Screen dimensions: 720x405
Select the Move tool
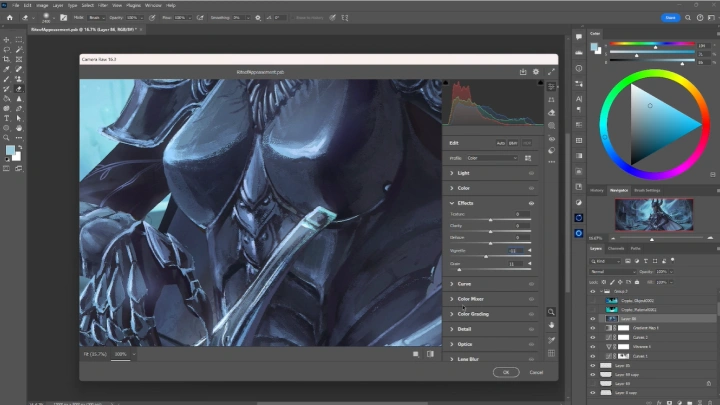tap(6, 39)
